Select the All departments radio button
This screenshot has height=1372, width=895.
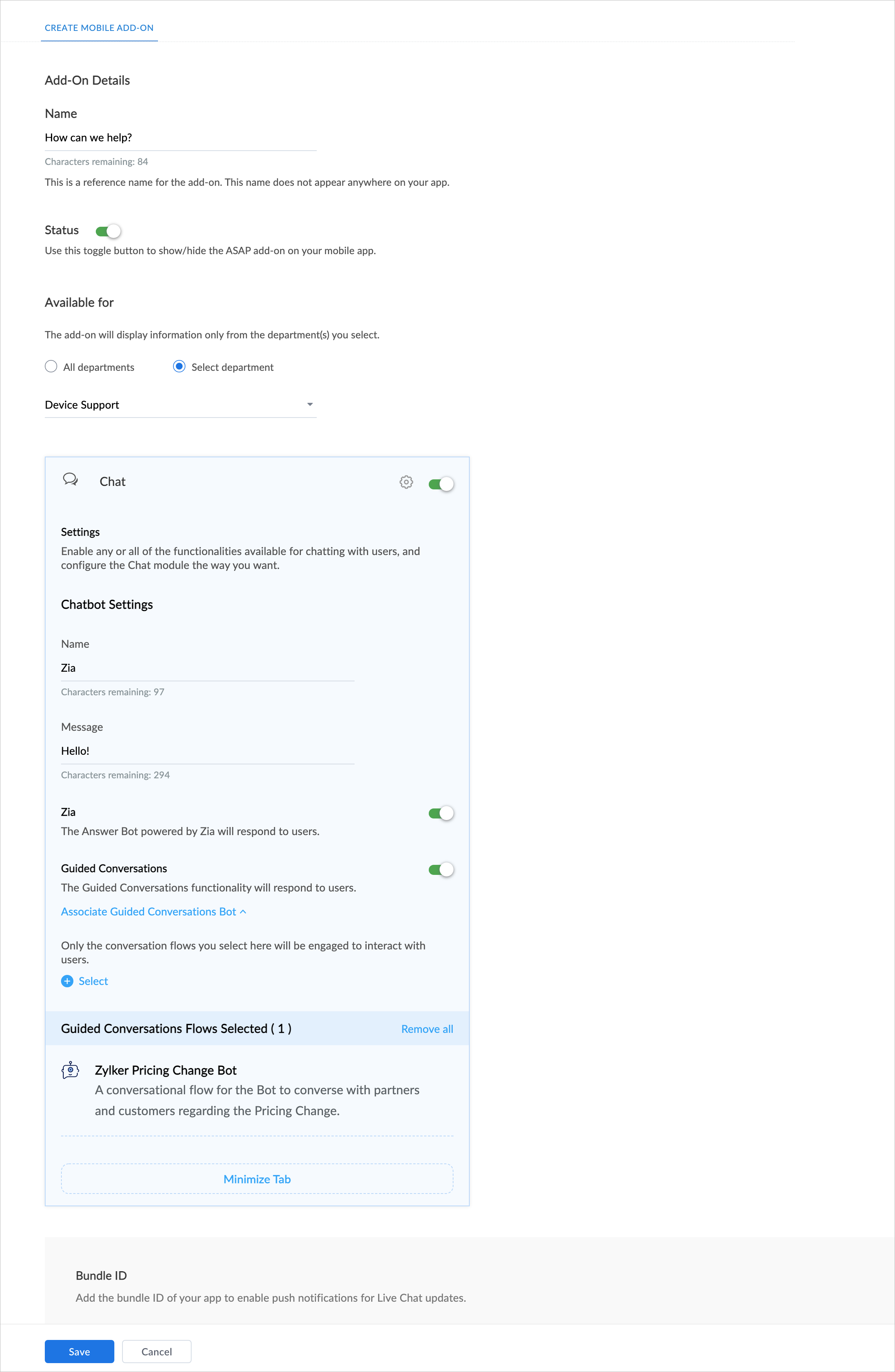(x=51, y=367)
